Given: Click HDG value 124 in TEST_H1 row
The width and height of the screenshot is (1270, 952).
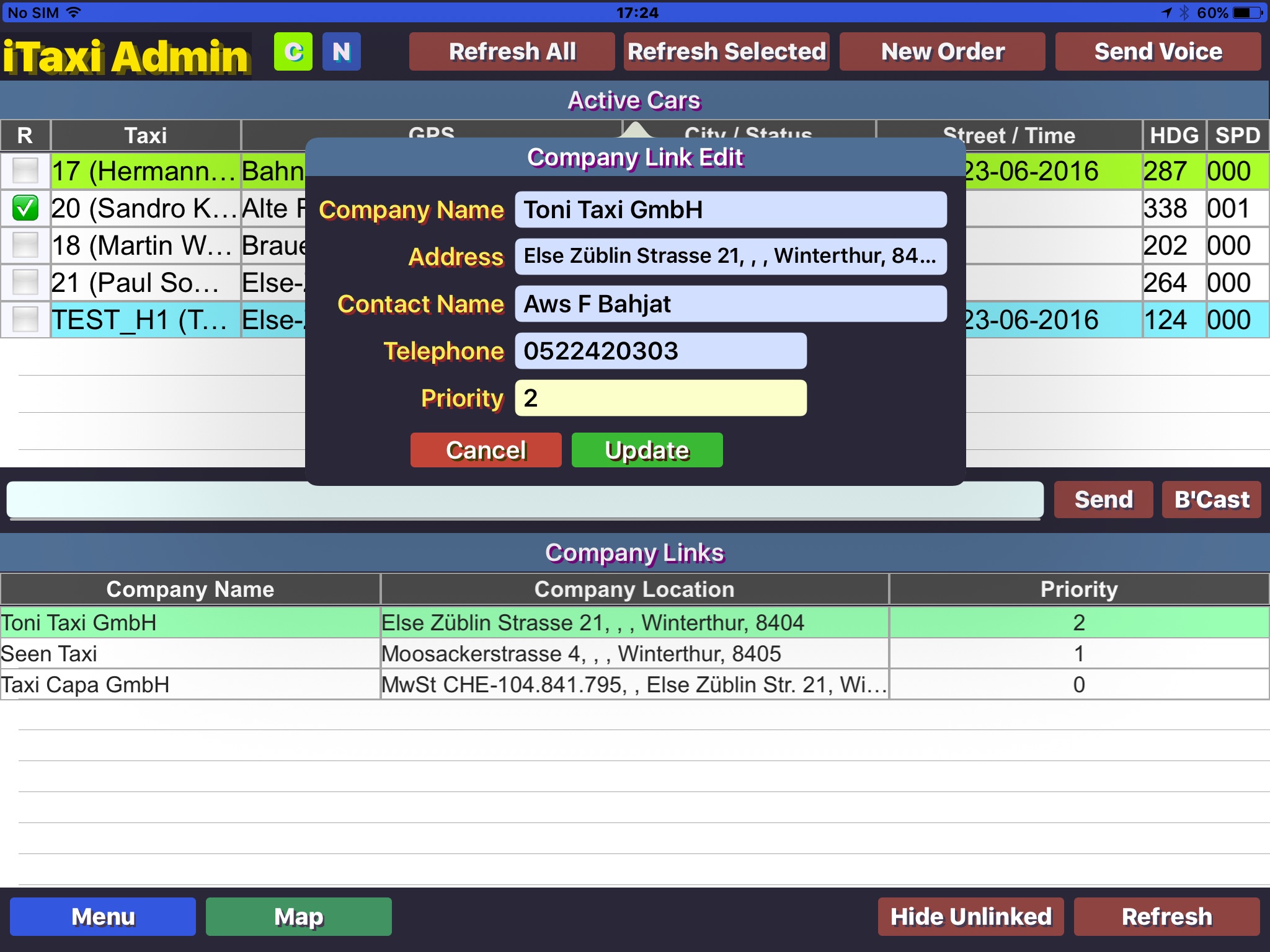Looking at the screenshot, I should (1175, 320).
